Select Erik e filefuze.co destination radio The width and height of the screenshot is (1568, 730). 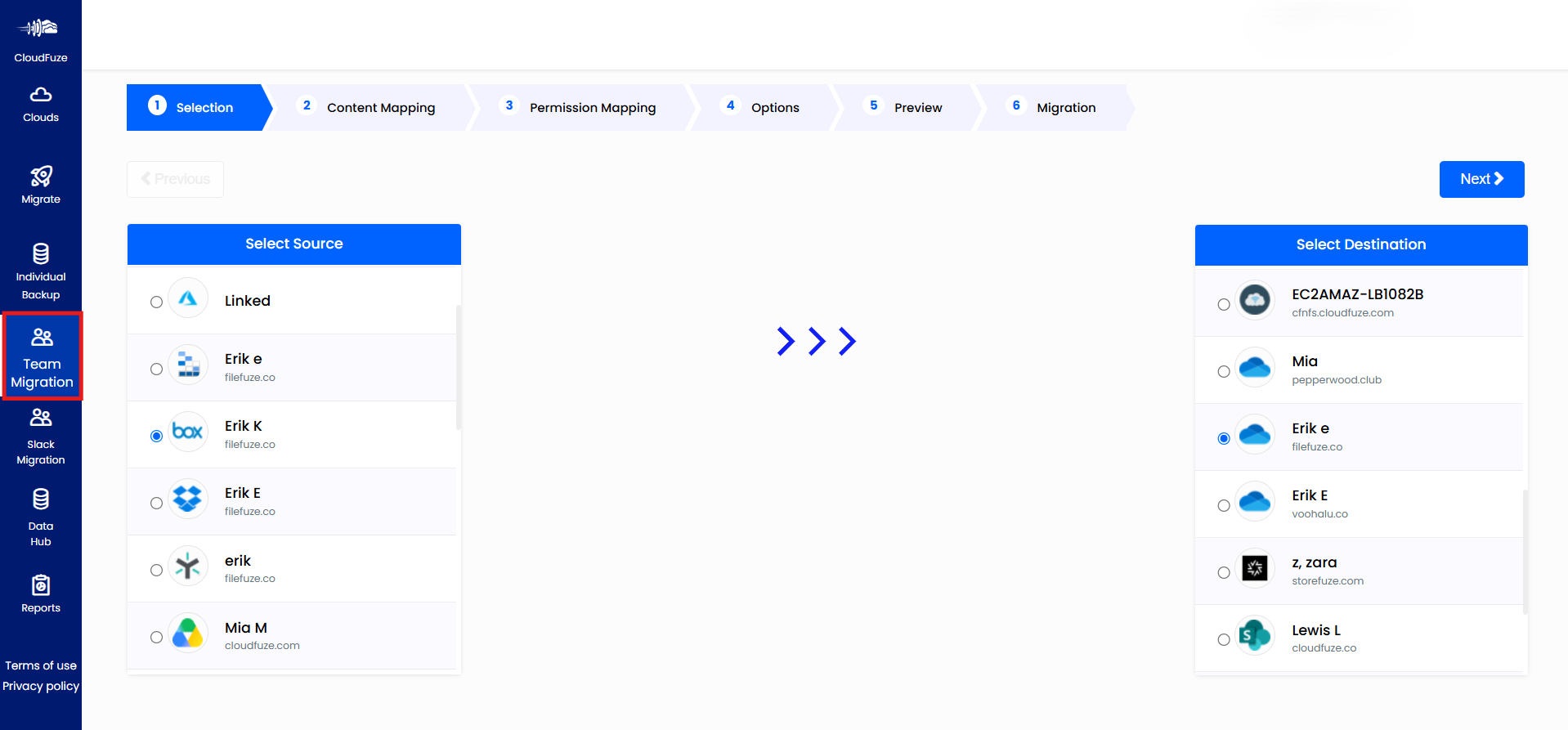tap(1224, 438)
